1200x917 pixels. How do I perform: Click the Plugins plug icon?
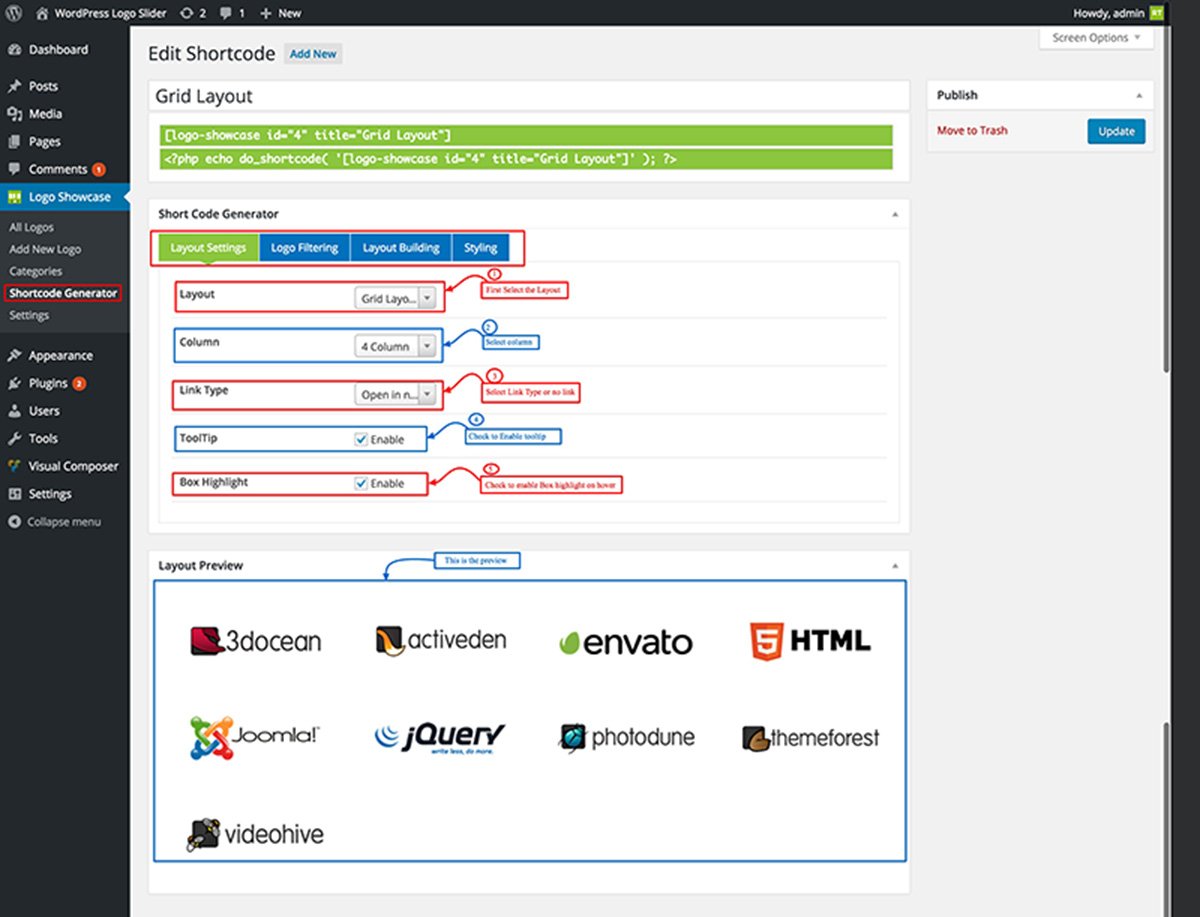coord(15,383)
